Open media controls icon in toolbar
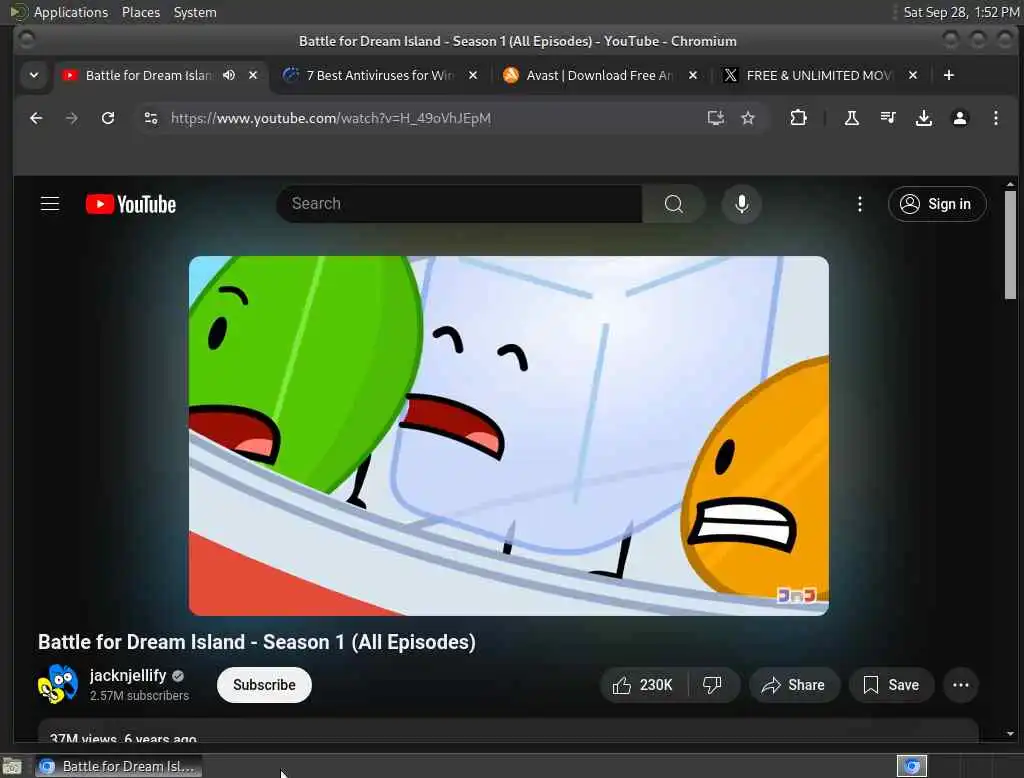Image resolution: width=1024 pixels, height=778 pixels. [888, 118]
